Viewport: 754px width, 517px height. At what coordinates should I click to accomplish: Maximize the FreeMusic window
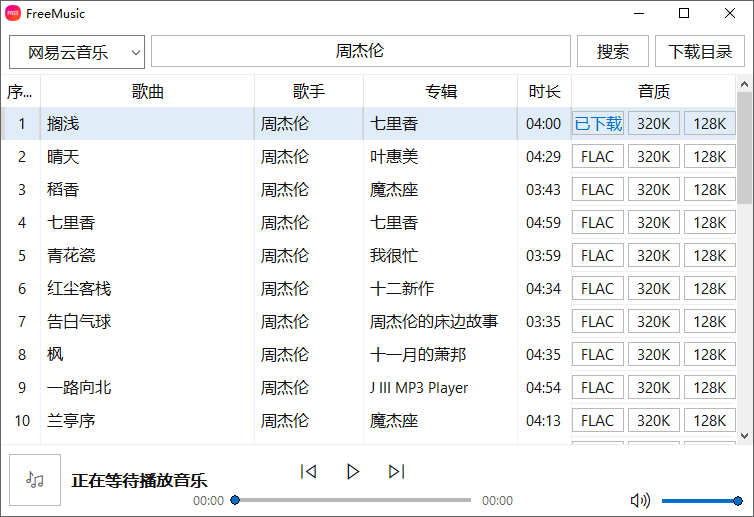[x=684, y=13]
